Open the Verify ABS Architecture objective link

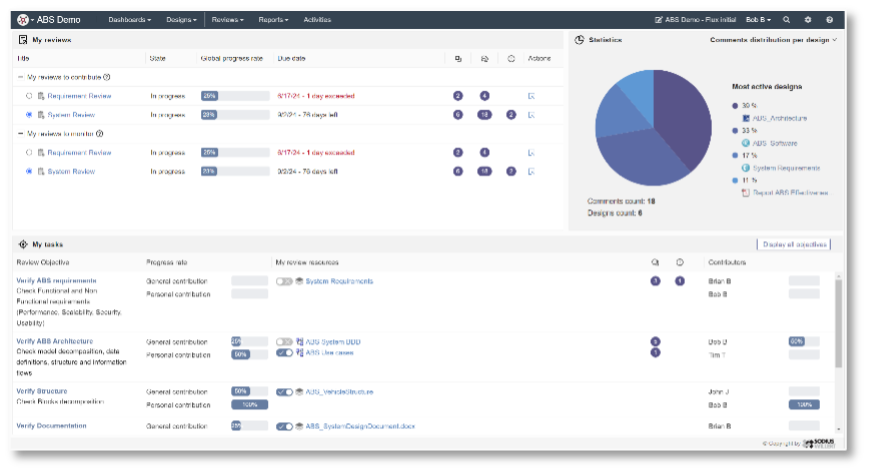click(x=54, y=341)
